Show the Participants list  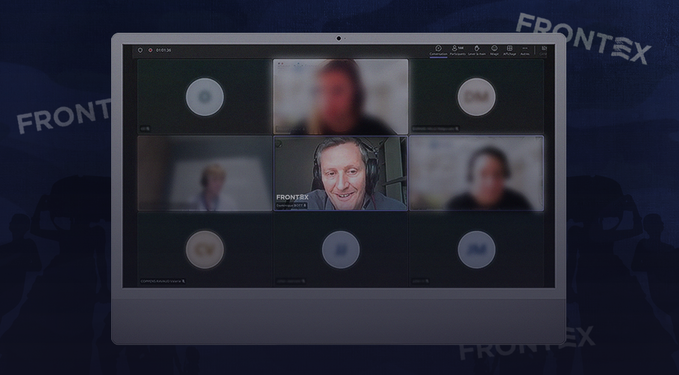[x=457, y=50]
